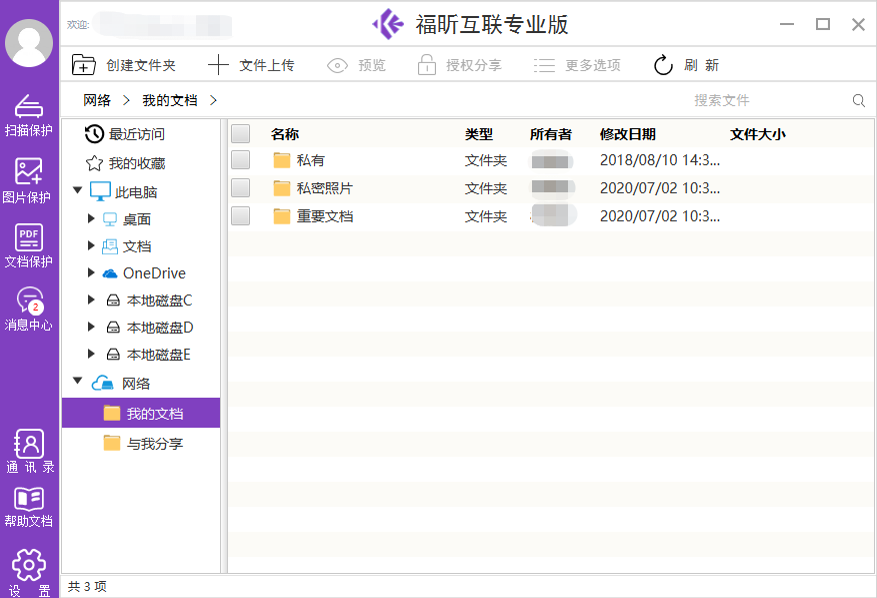Select 我的文档 in the tree

(141, 413)
